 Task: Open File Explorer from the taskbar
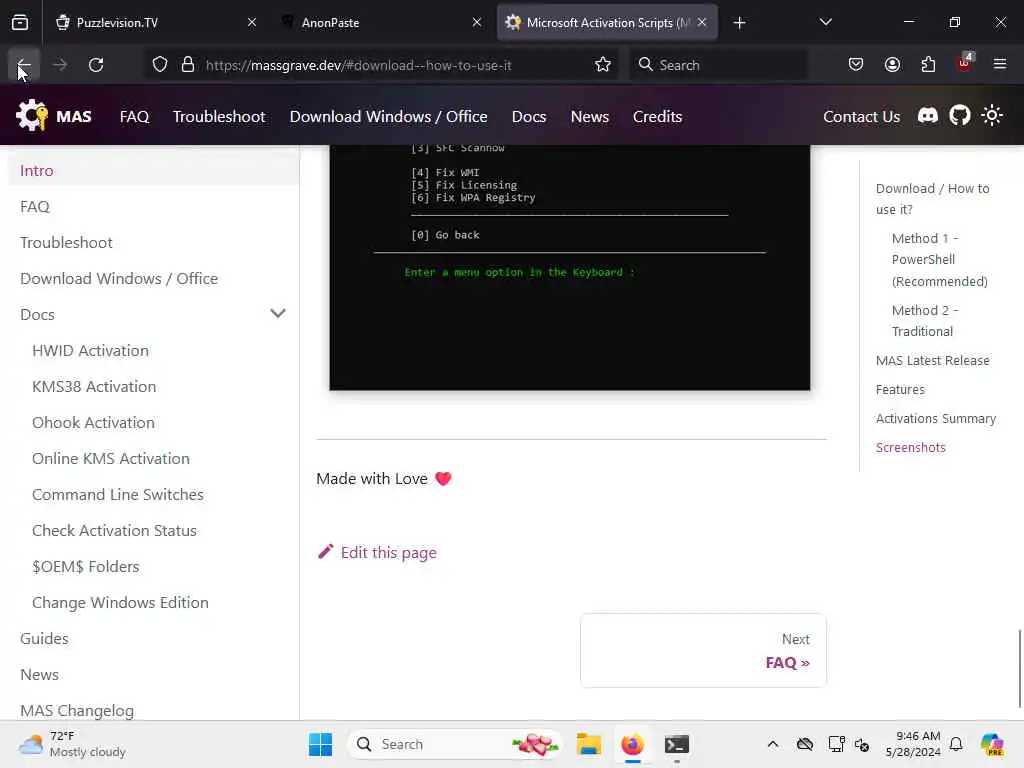tap(588, 744)
